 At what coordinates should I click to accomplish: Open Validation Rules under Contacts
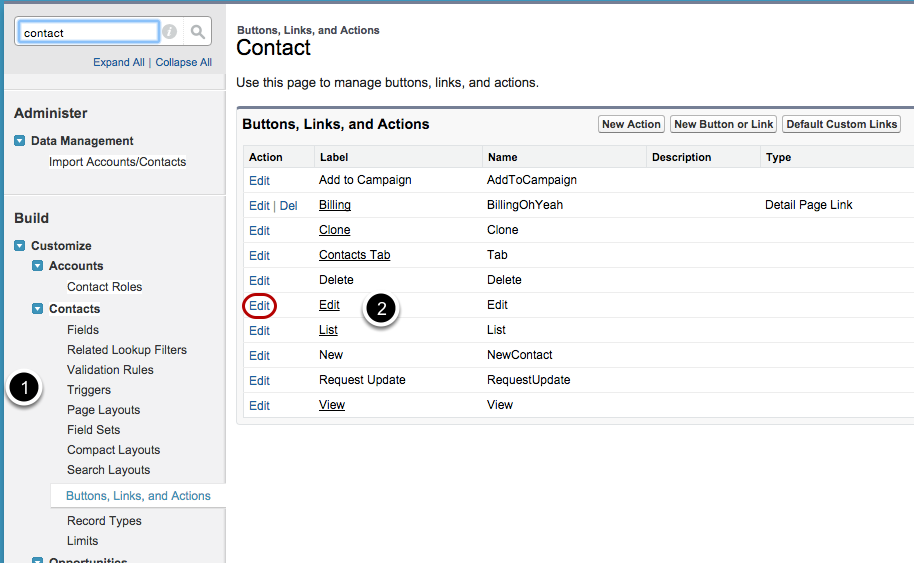pos(110,370)
